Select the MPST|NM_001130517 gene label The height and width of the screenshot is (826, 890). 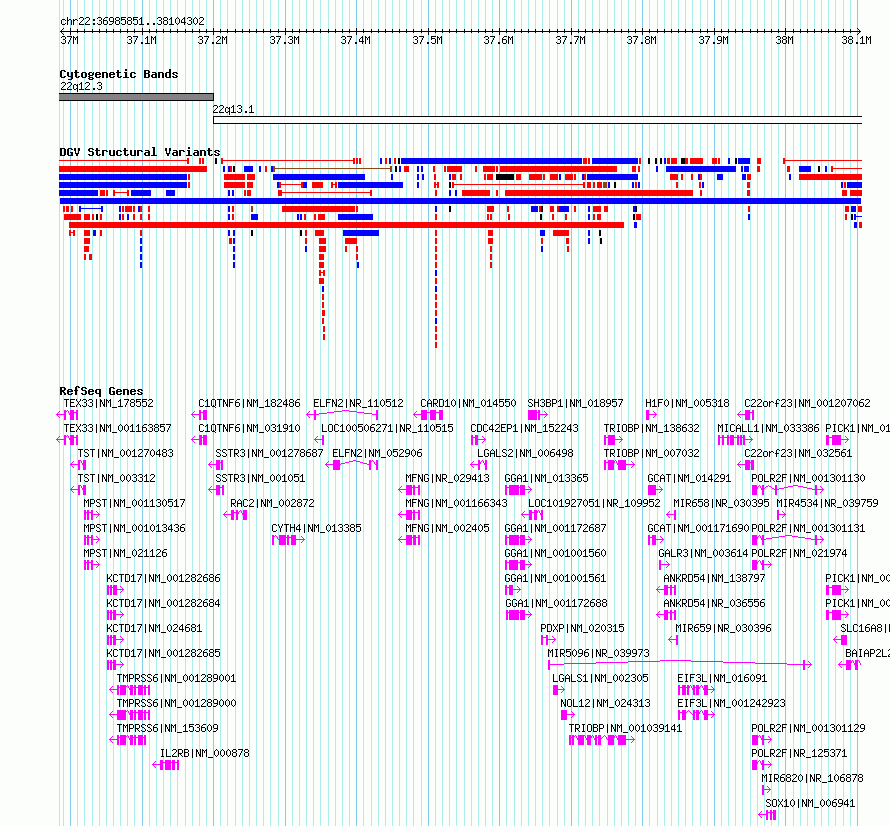click(134, 503)
